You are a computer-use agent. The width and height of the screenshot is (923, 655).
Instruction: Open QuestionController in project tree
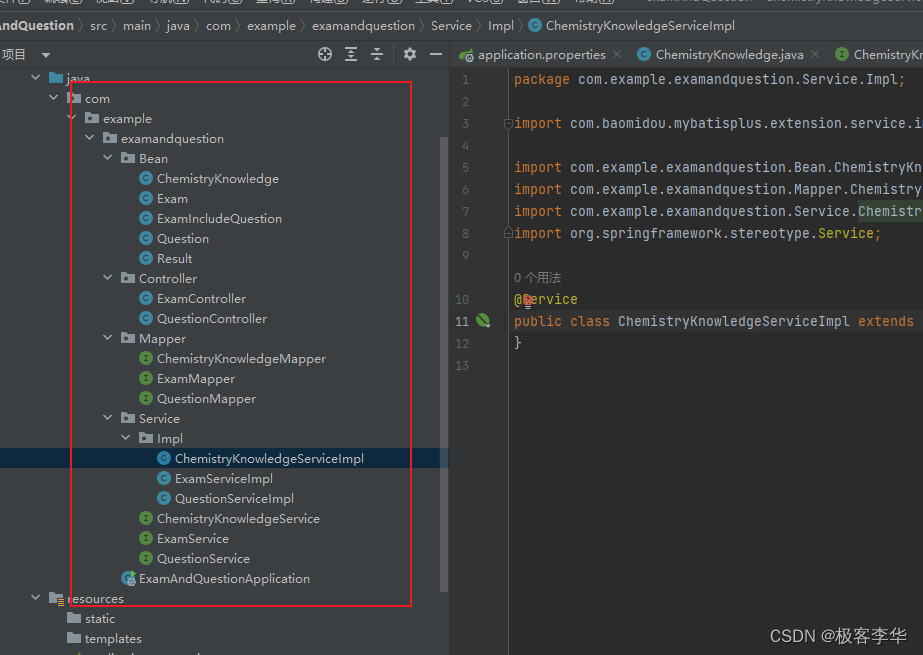point(212,319)
